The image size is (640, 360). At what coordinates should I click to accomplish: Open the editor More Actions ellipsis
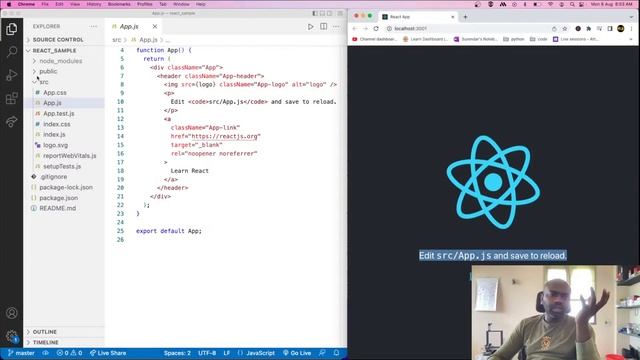pos(336,27)
